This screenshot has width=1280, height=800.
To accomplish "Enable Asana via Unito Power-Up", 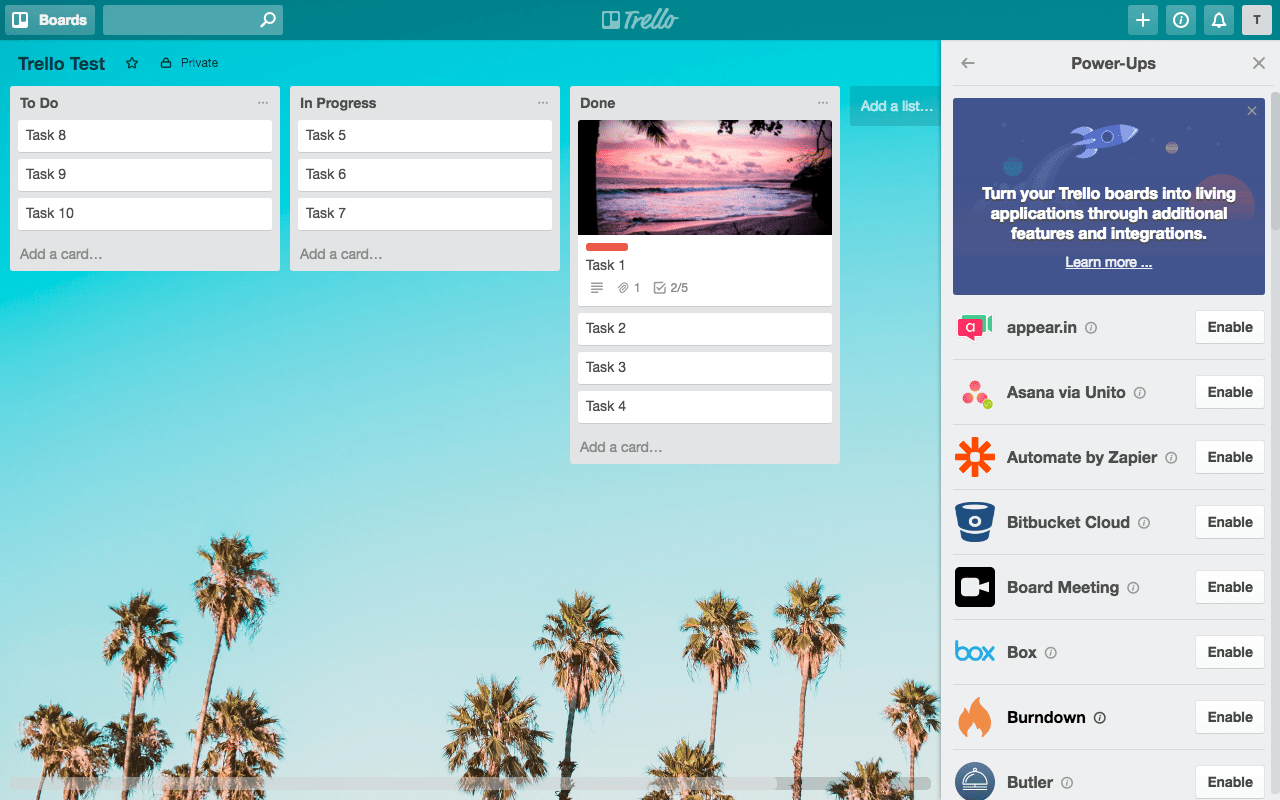I will [1230, 392].
